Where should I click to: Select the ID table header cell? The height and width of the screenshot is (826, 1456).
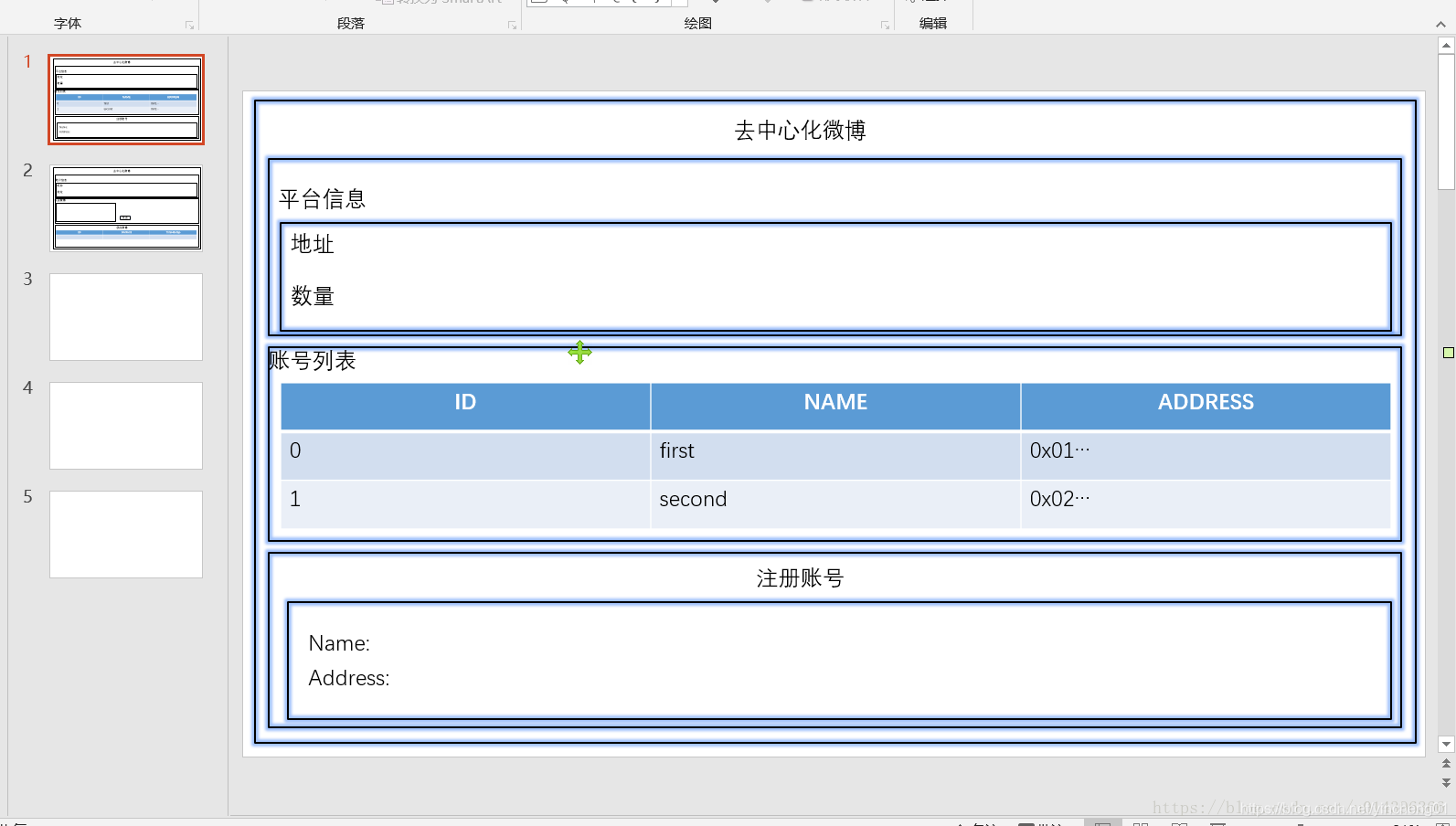click(x=465, y=406)
